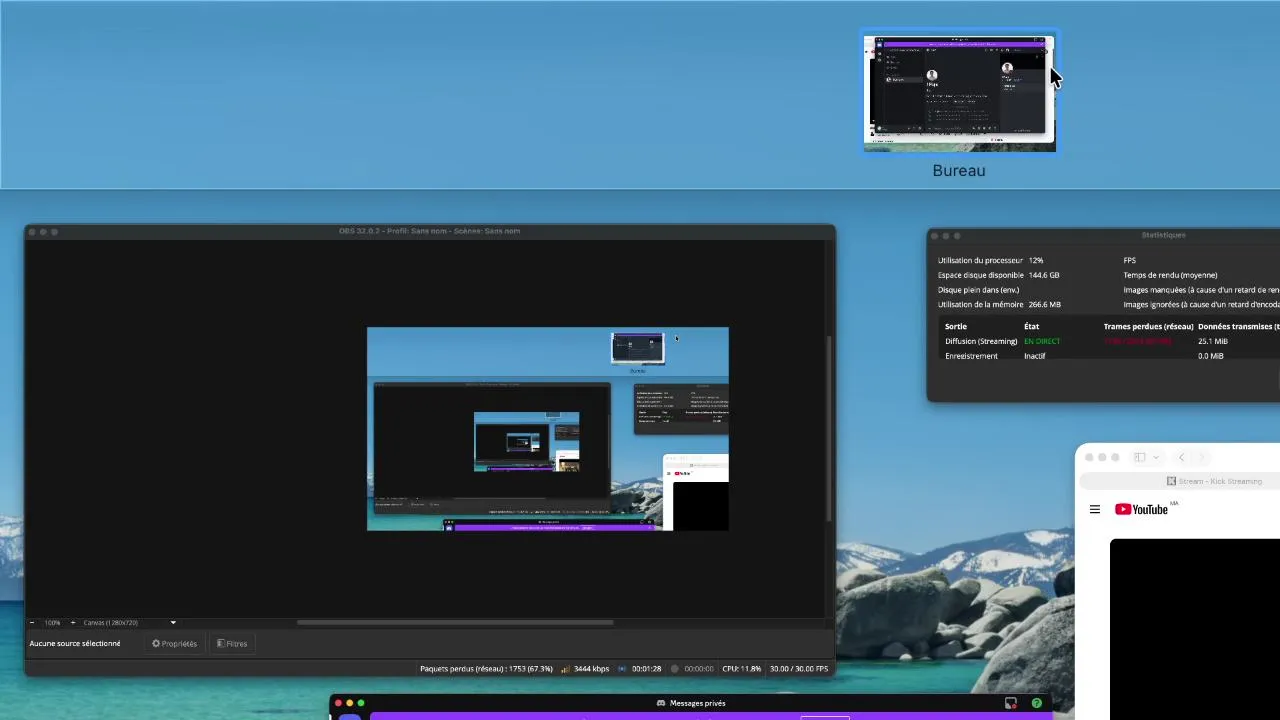Click the 30.00 / 30.00 FPS readout
The width and height of the screenshot is (1280, 720).
pos(799,669)
